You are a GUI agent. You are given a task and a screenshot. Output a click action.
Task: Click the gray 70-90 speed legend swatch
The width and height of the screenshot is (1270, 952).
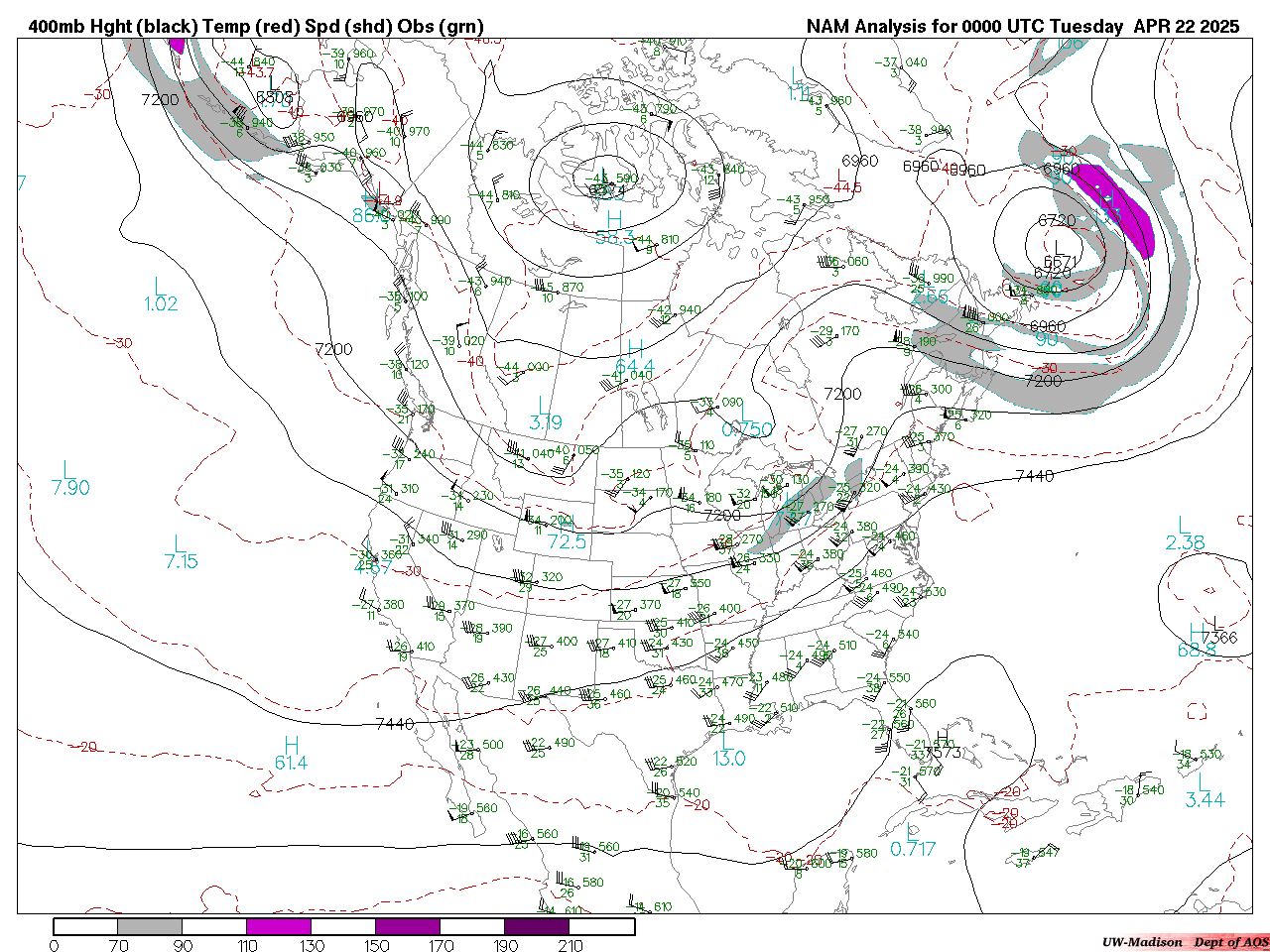point(150,927)
